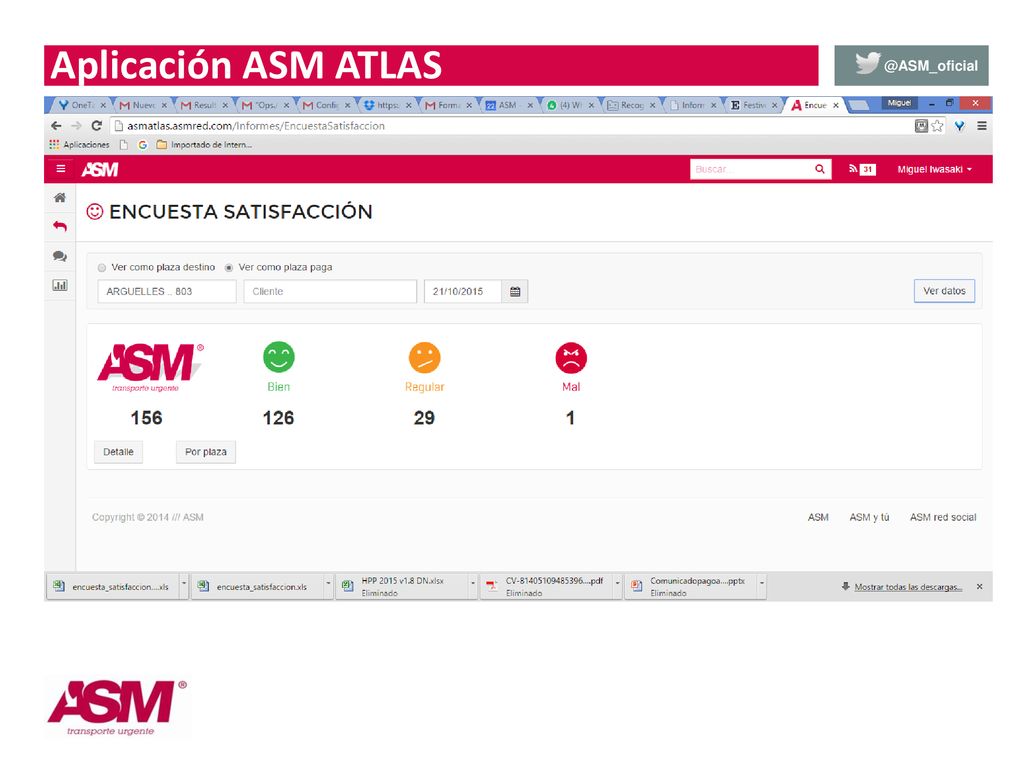Click the Por plaza button
This screenshot has width=1024, height=768.
206,452
